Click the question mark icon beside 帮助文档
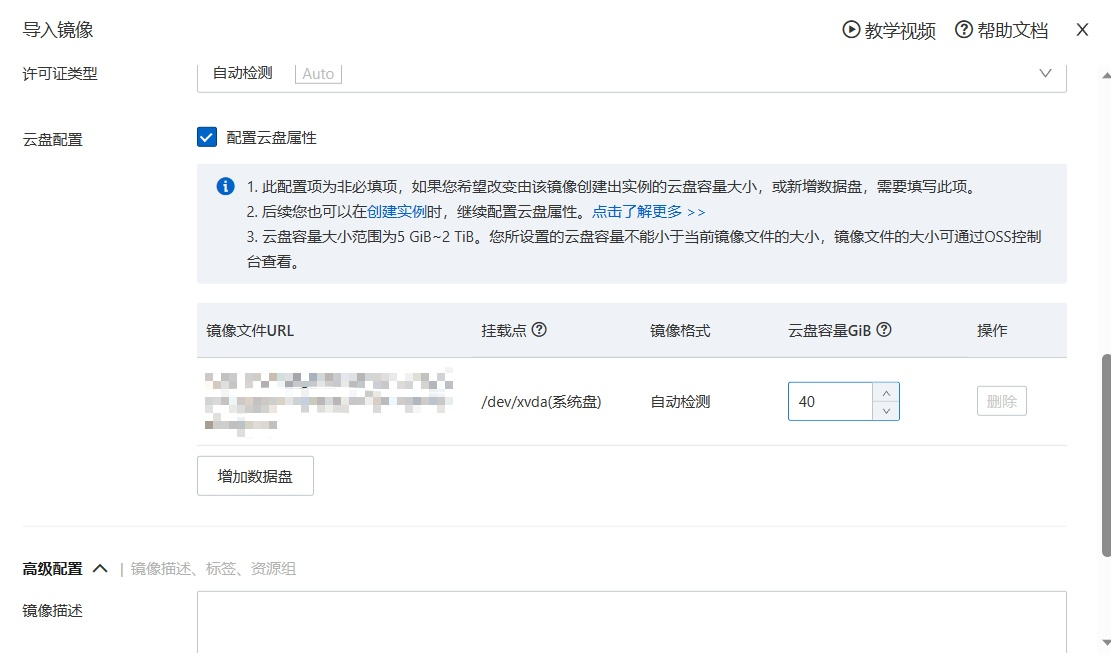 [964, 30]
